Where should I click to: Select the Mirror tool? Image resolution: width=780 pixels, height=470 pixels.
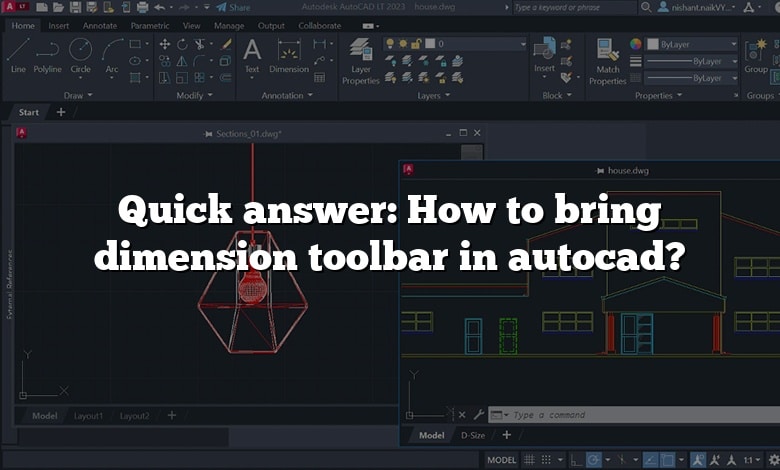point(182,61)
